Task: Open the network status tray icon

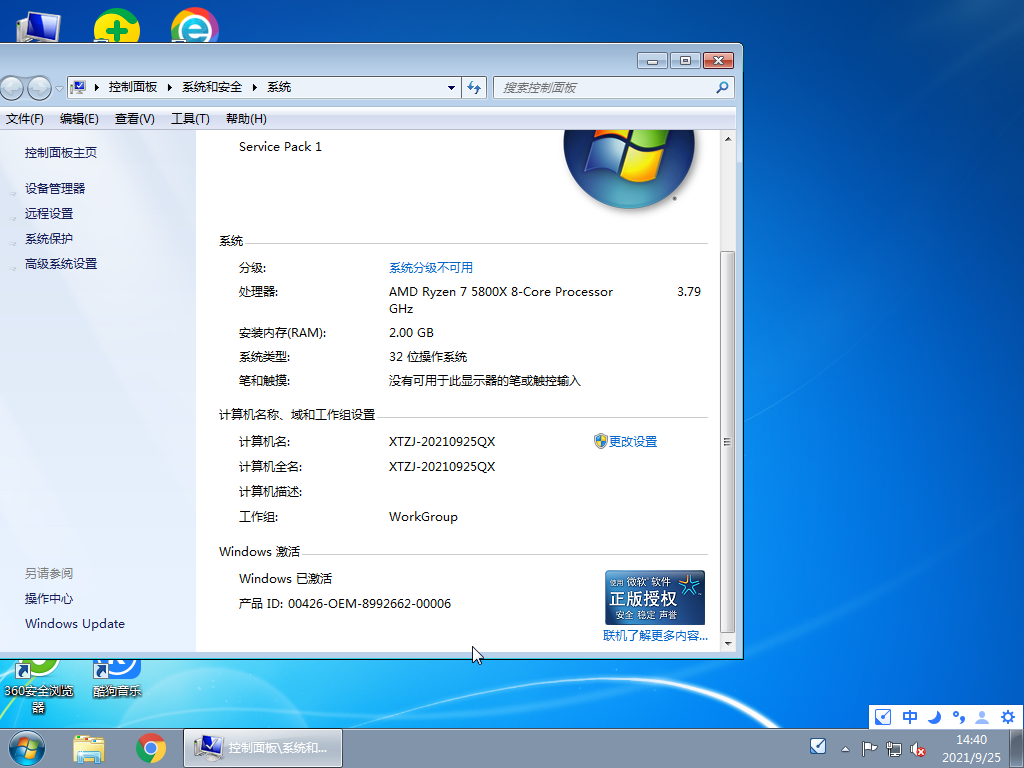Action: [894, 747]
